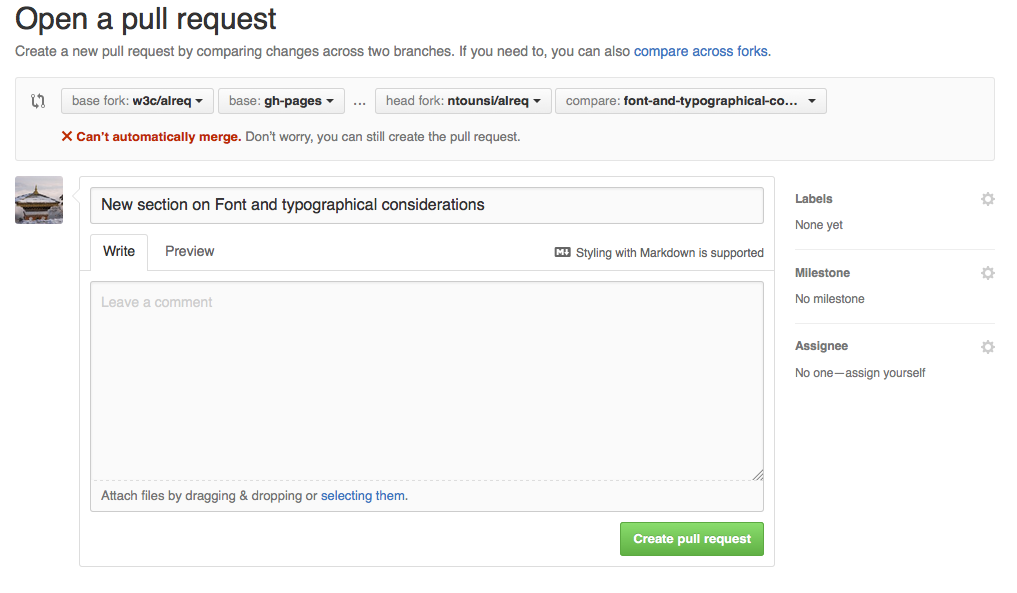The height and width of the screenshot is (593, 1017).
Task: Click the branch compare arrows icon
Action: [38, 101]
